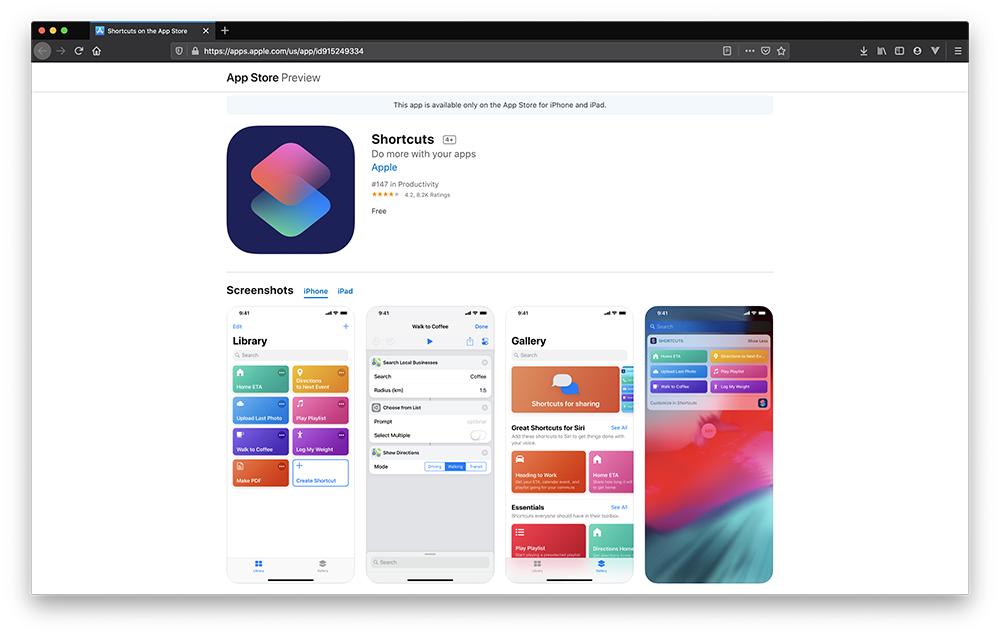Open the Firefox account icon
This screenshot has height=636, width=1000.
pos(917,51)
